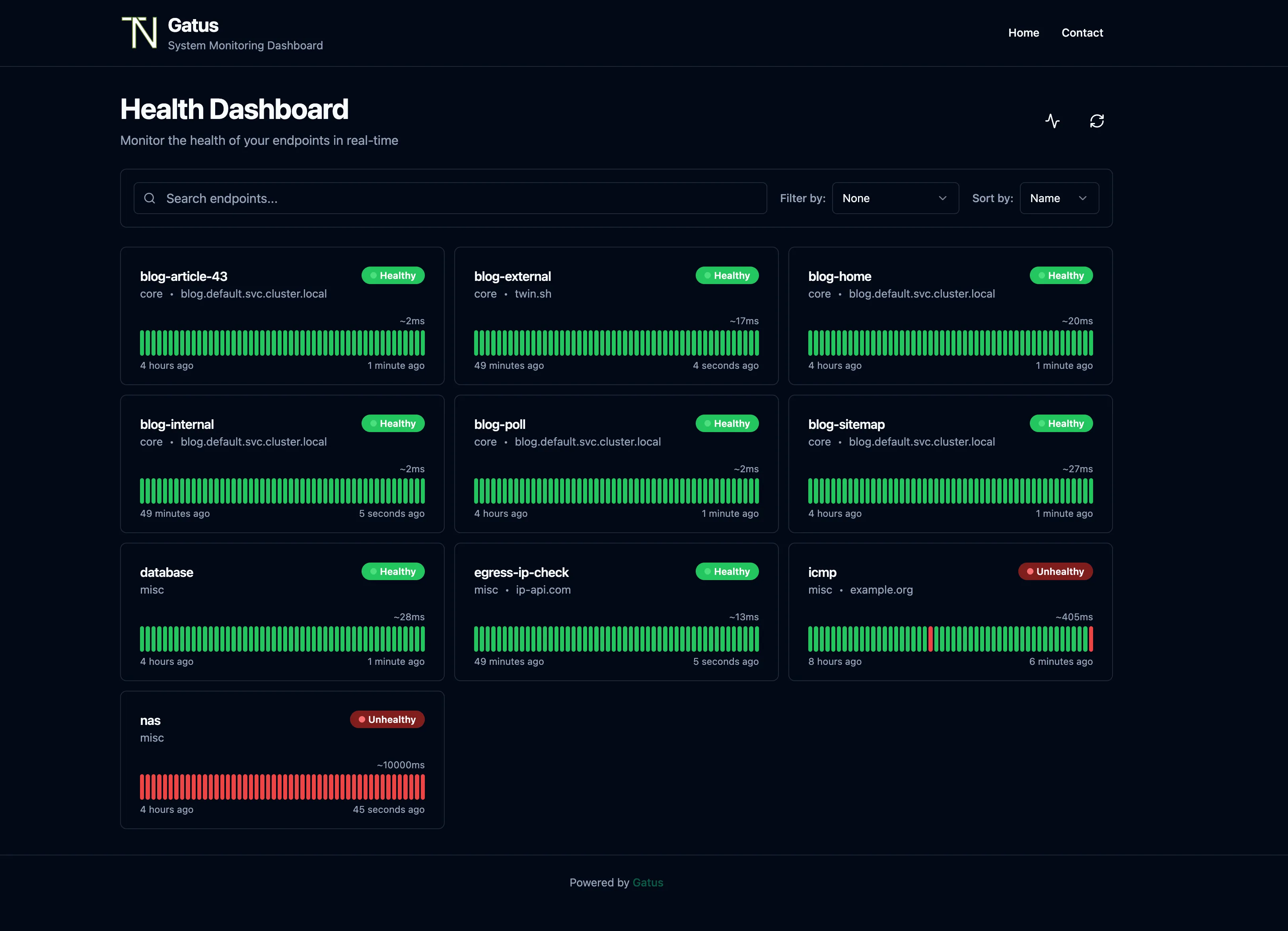Click the Healthy badge on database
Image resolution: width=1288 pixels, height=931 pixels.
point(393,571)
